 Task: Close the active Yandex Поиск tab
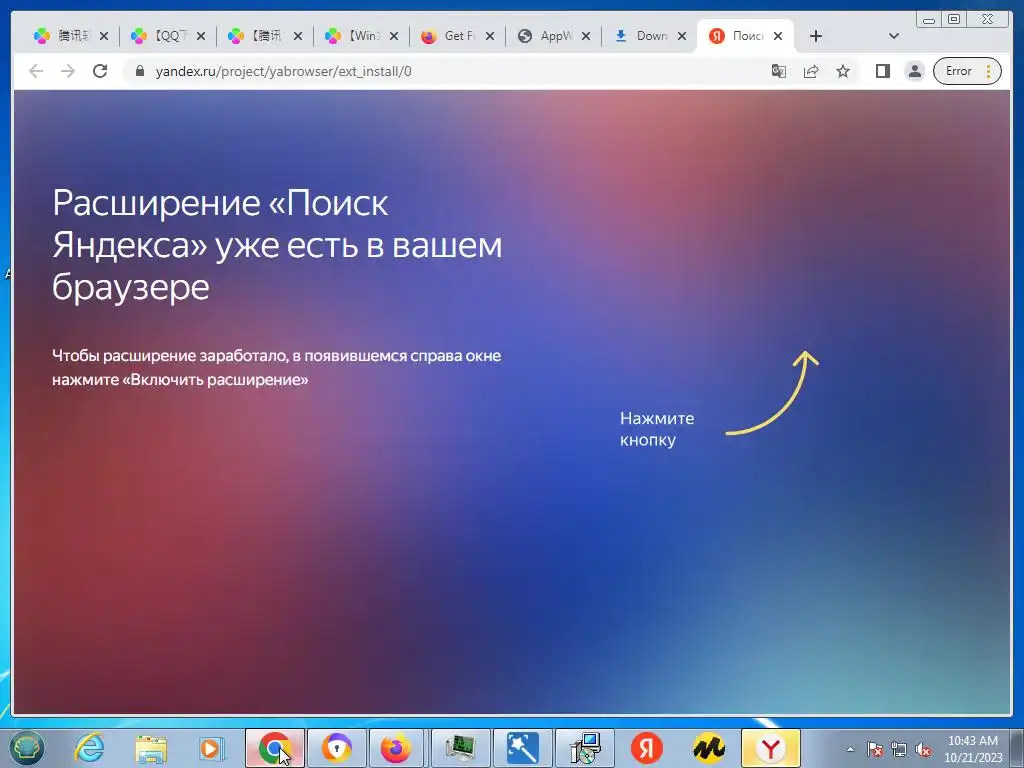point(778,37)
